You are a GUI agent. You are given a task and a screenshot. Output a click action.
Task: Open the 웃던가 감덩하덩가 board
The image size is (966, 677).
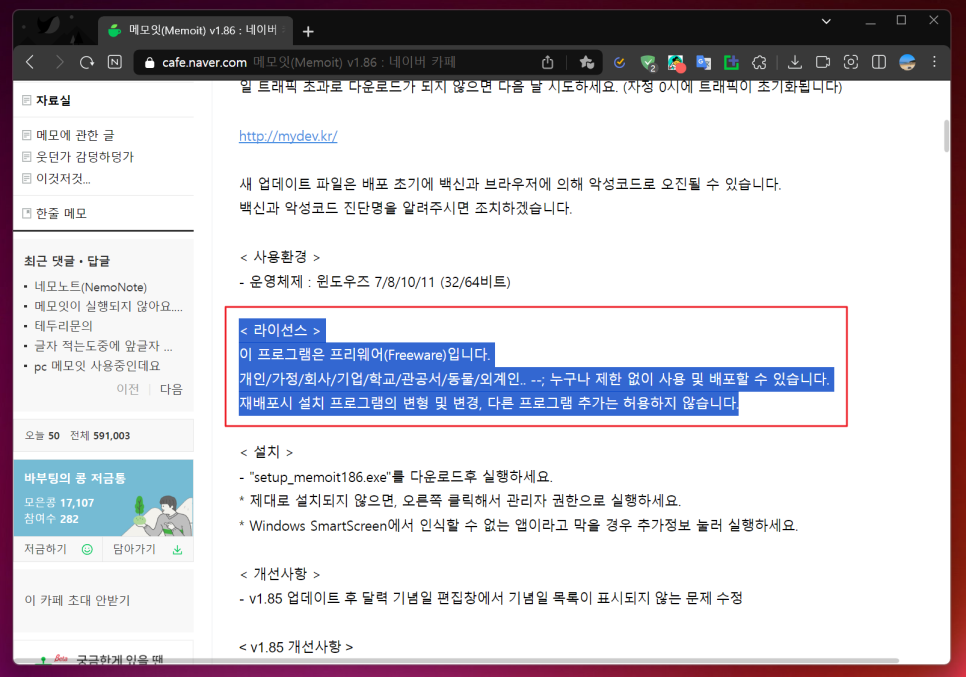click(84, 157)
